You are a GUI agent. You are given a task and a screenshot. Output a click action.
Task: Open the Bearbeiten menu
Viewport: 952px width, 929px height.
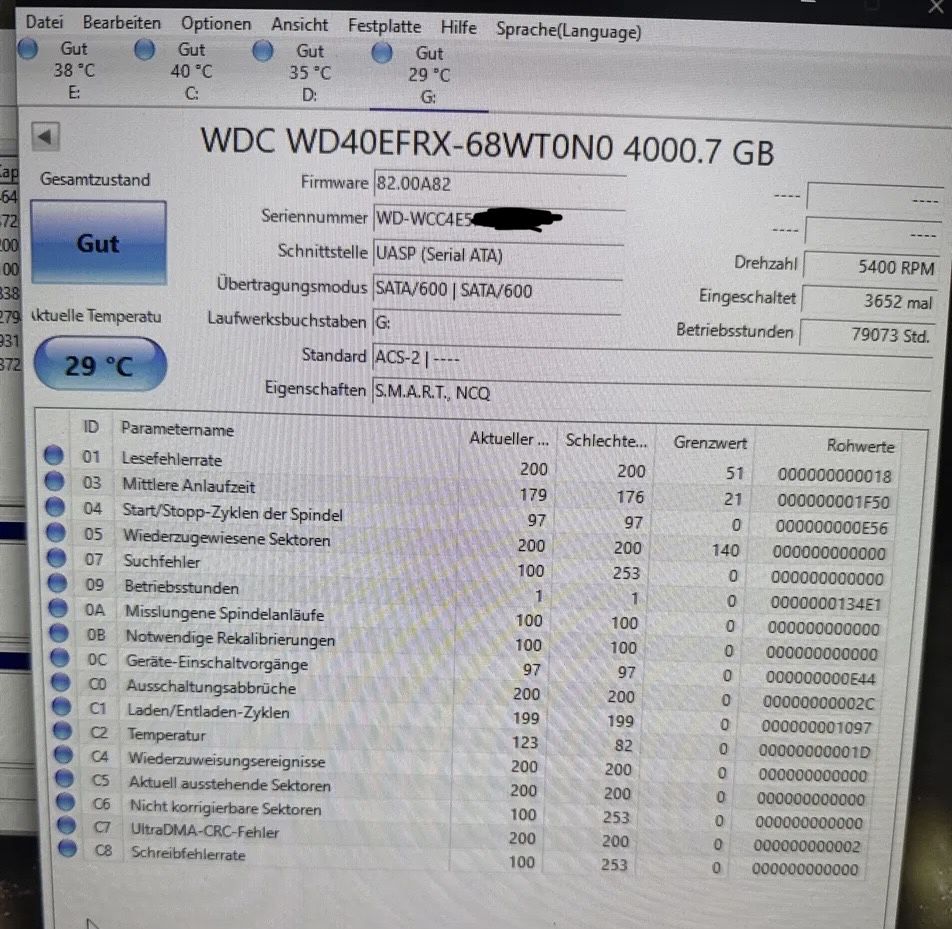pos(122,22)
